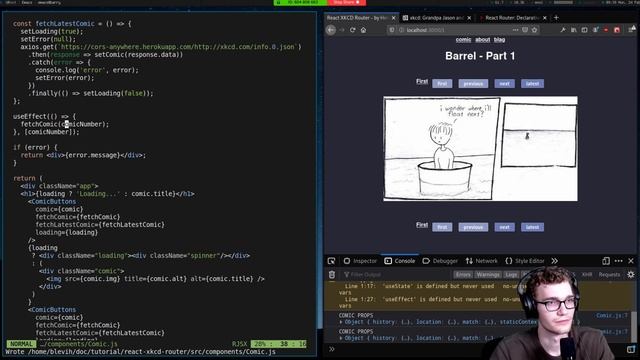
Task: Click the bottom first button
Action: click(442, 227)
